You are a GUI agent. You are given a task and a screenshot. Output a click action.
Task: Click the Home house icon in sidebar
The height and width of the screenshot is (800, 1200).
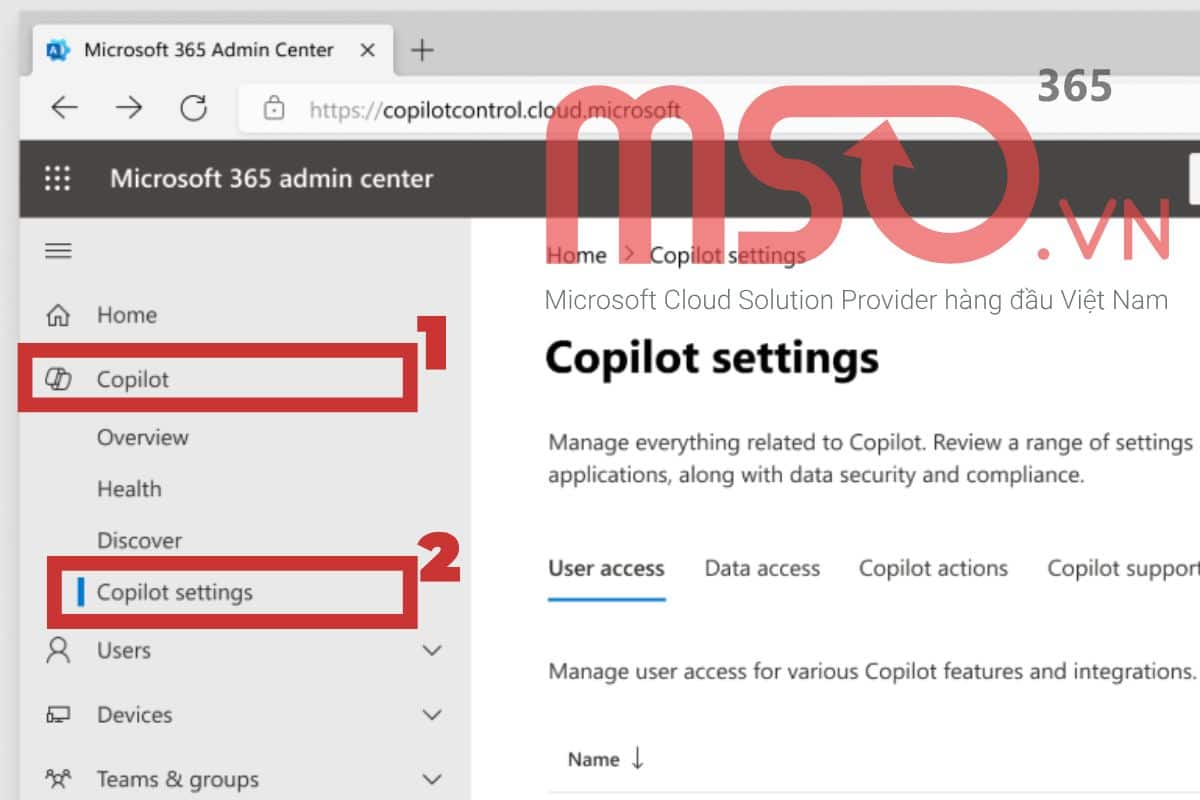59,315
